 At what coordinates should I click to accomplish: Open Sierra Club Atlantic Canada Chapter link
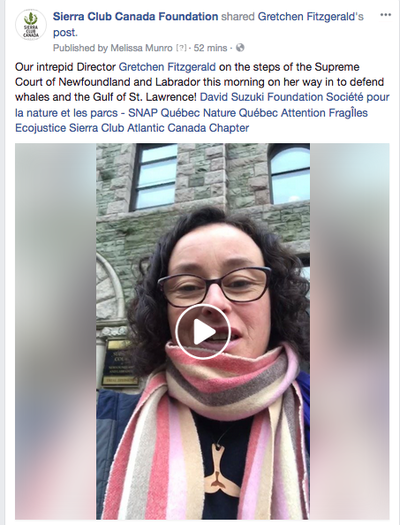click(x=159, y=128)
